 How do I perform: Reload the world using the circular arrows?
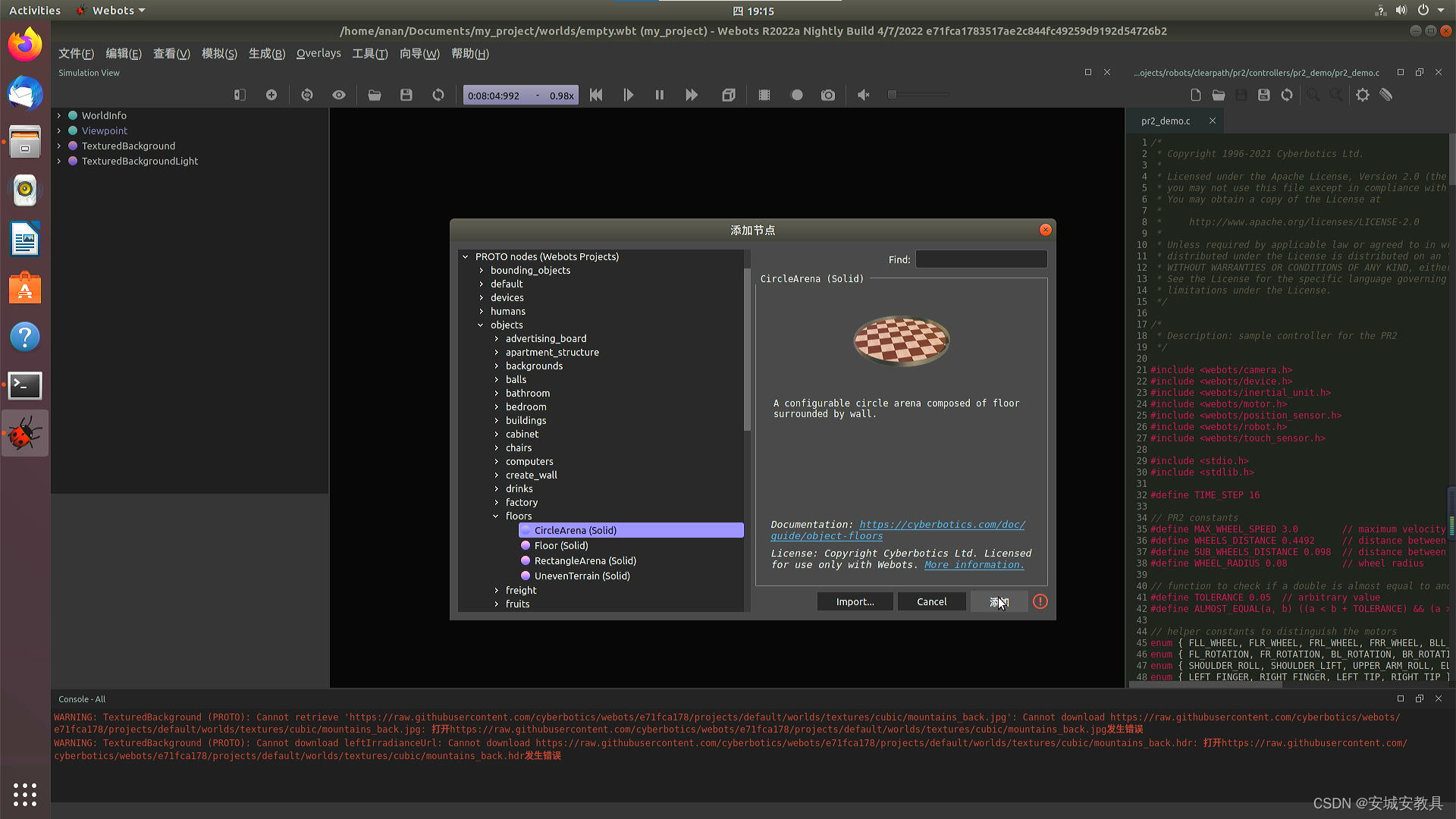[438, 95]
